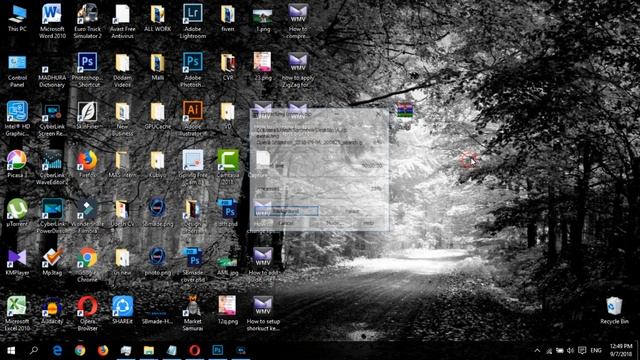Select the Microsoft Word 2010 desktop shortcut
This screenshot has width=640, height=360.
point(52,21)
